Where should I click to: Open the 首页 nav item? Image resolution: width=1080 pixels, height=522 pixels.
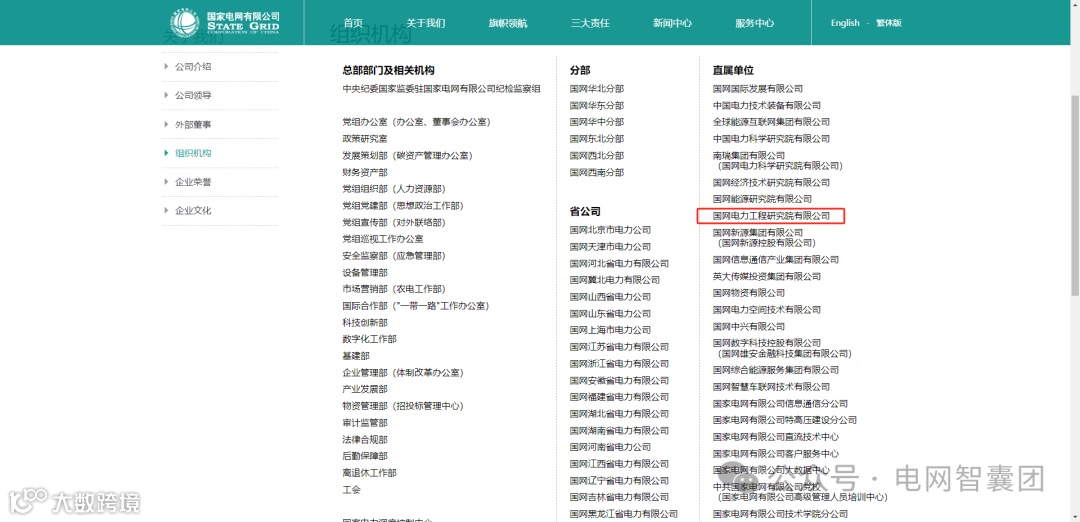(x=353, y=23)
